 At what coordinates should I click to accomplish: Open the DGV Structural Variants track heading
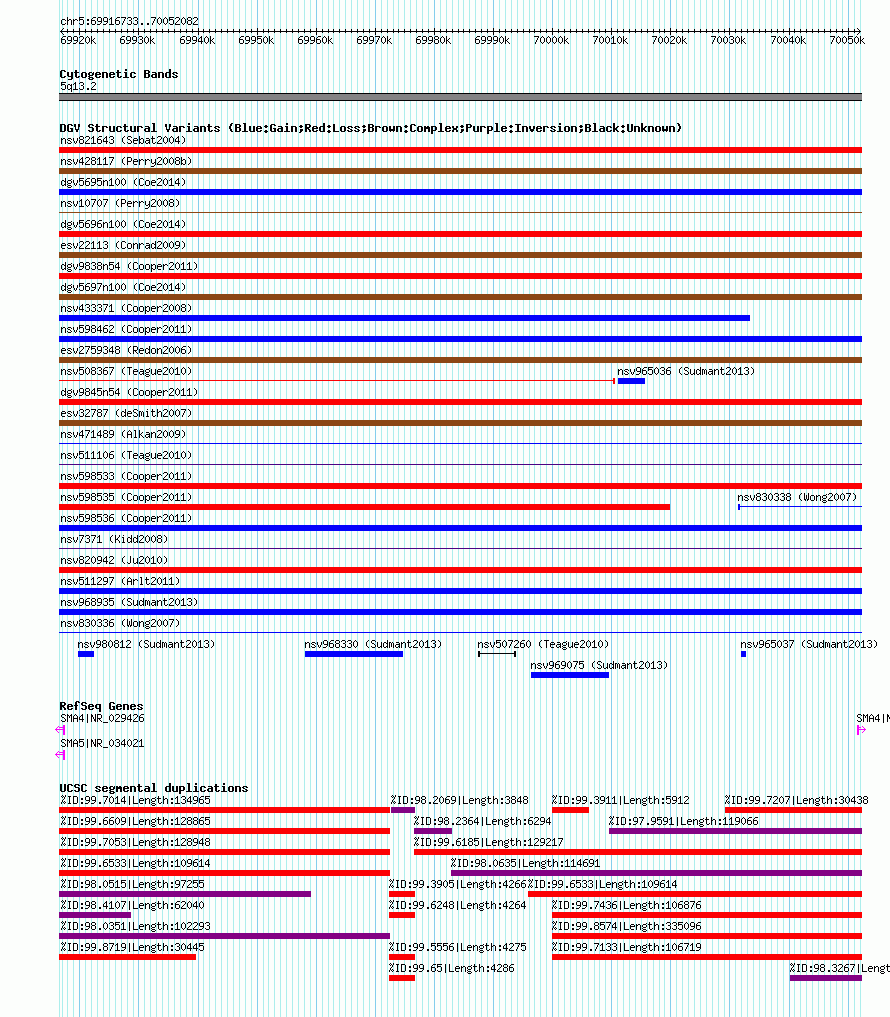[x=370, y=128]
